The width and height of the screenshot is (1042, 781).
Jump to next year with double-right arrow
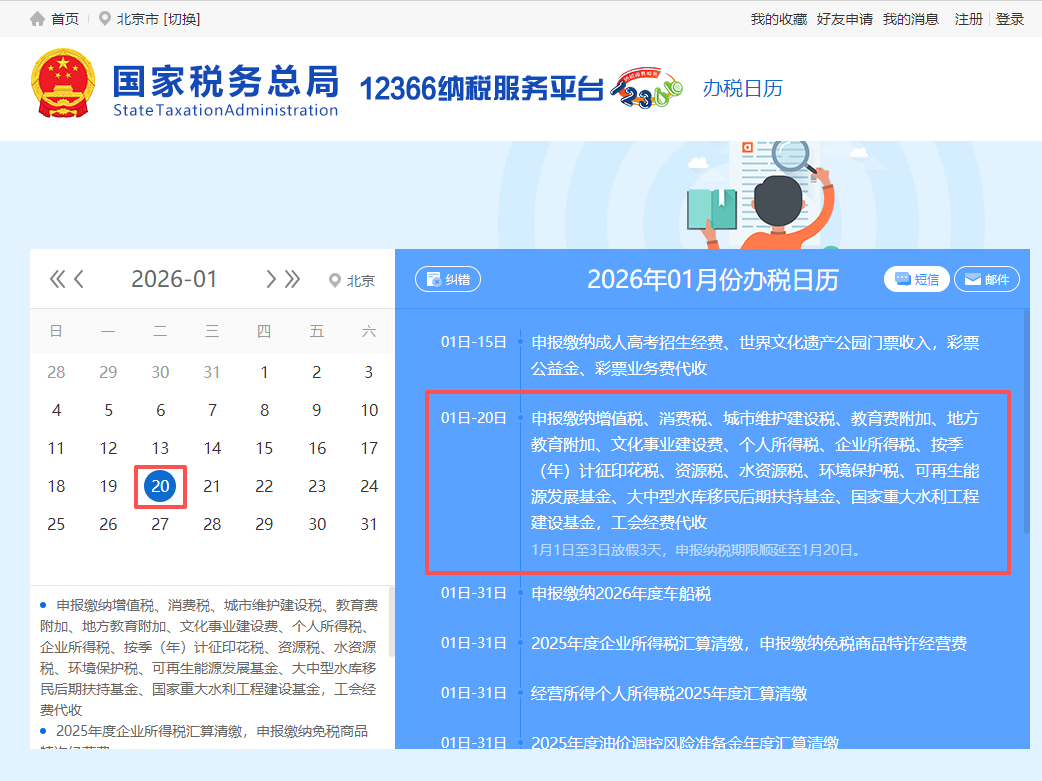point(292,280)
